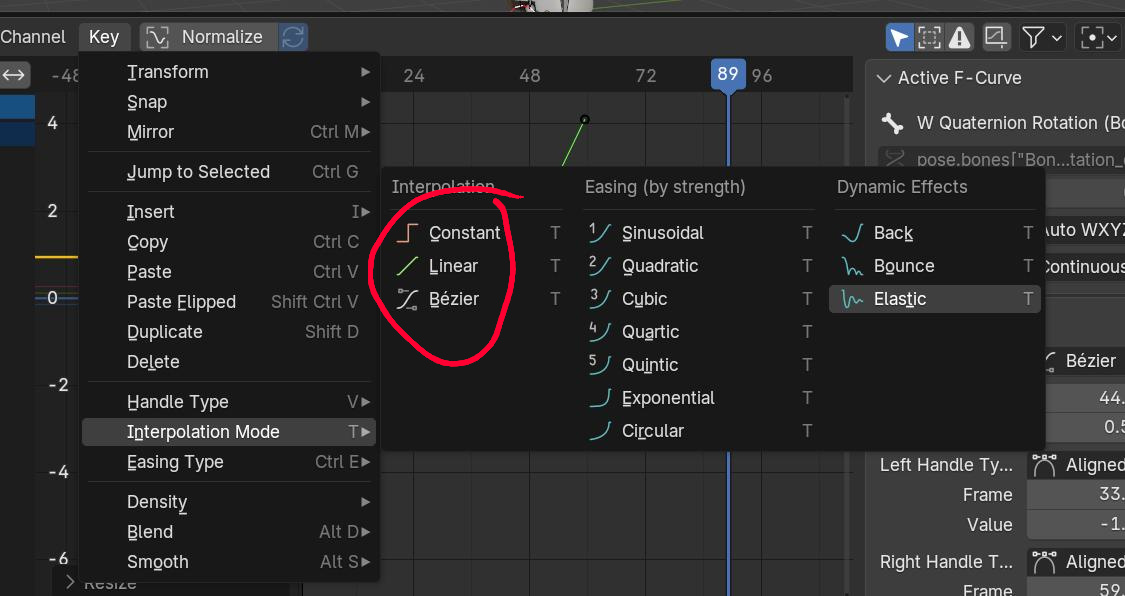Open the funnel filters dropdown
Viewport: 1125px width, 596px height.
[1042, 37]
